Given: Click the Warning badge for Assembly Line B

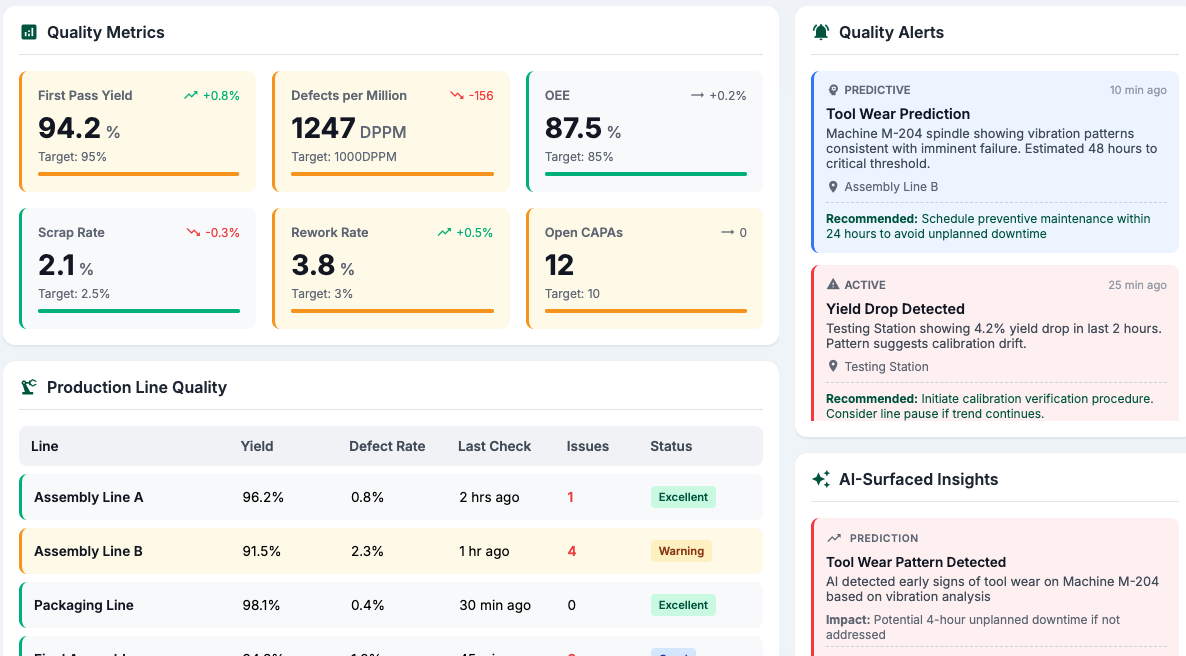Looking at the screenshot, I should [681, 551].
